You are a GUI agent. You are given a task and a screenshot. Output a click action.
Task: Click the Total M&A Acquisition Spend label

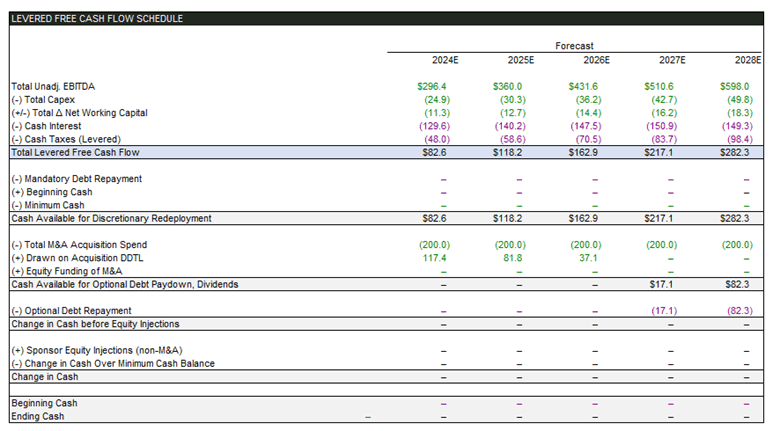pyautogui.click(x=78, y=245)
